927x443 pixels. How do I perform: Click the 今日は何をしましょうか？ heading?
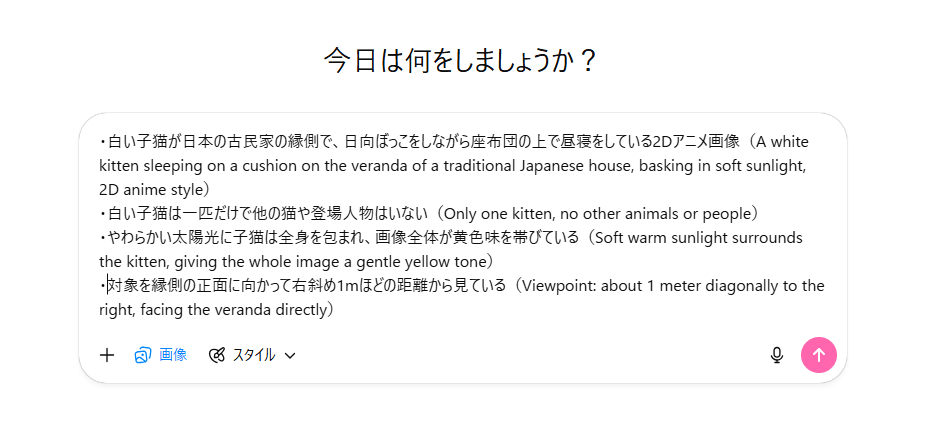click(462, 61)
